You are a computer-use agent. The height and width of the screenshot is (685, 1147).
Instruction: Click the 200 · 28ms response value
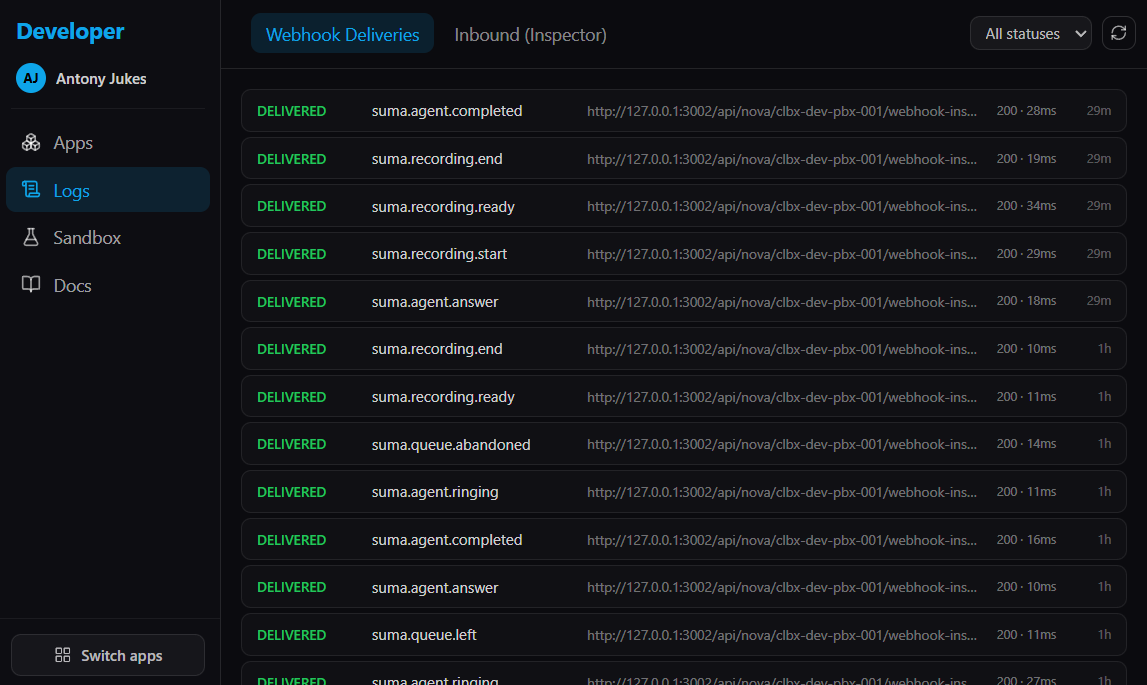click(1026, 111)
